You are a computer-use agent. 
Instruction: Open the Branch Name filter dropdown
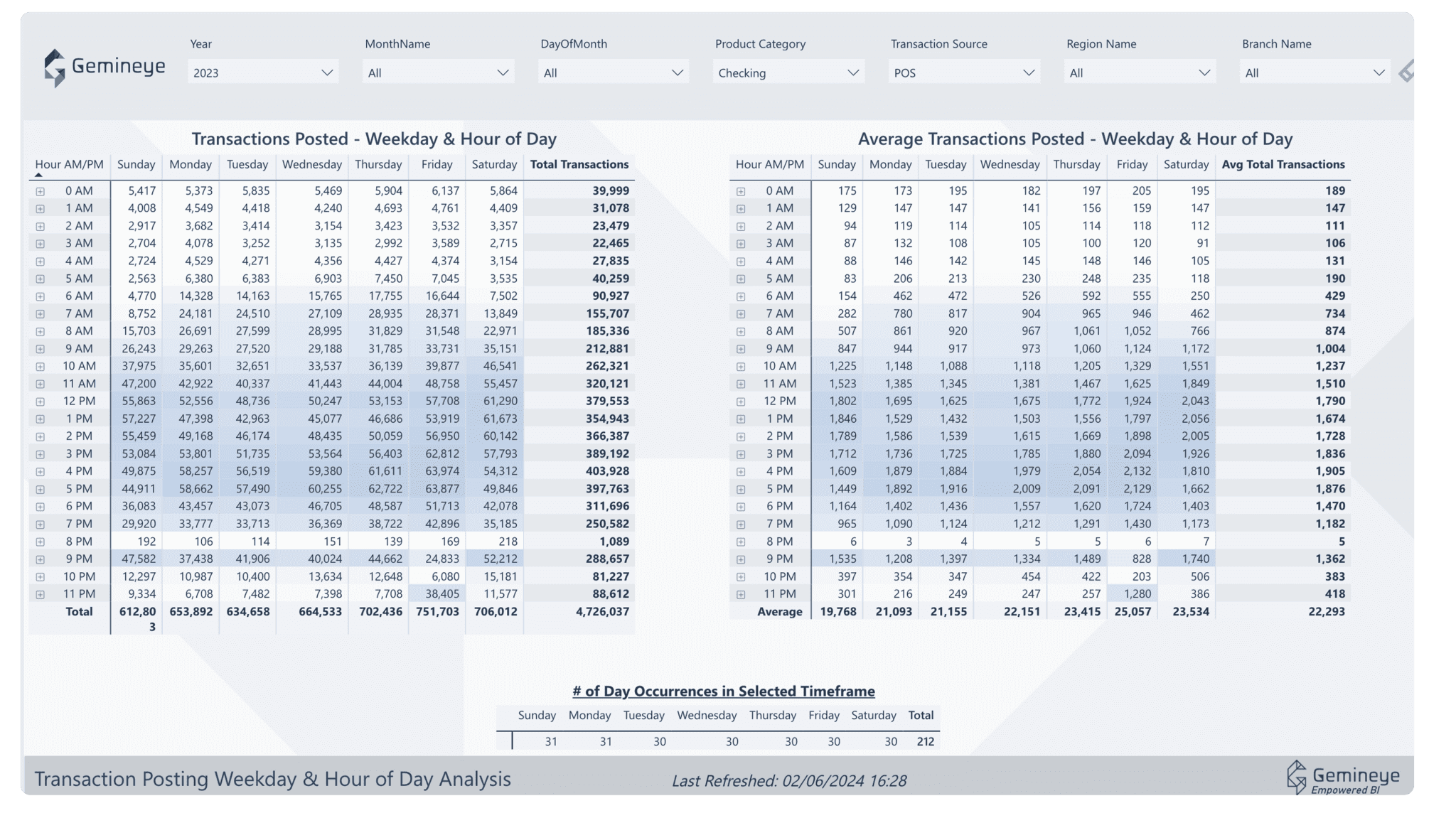1315,72
